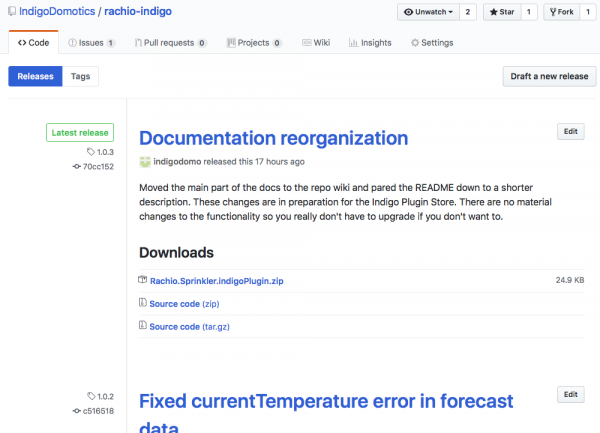600x433 pixels.
Task: Switch to the Code tab
Action: tap(34, 42)
